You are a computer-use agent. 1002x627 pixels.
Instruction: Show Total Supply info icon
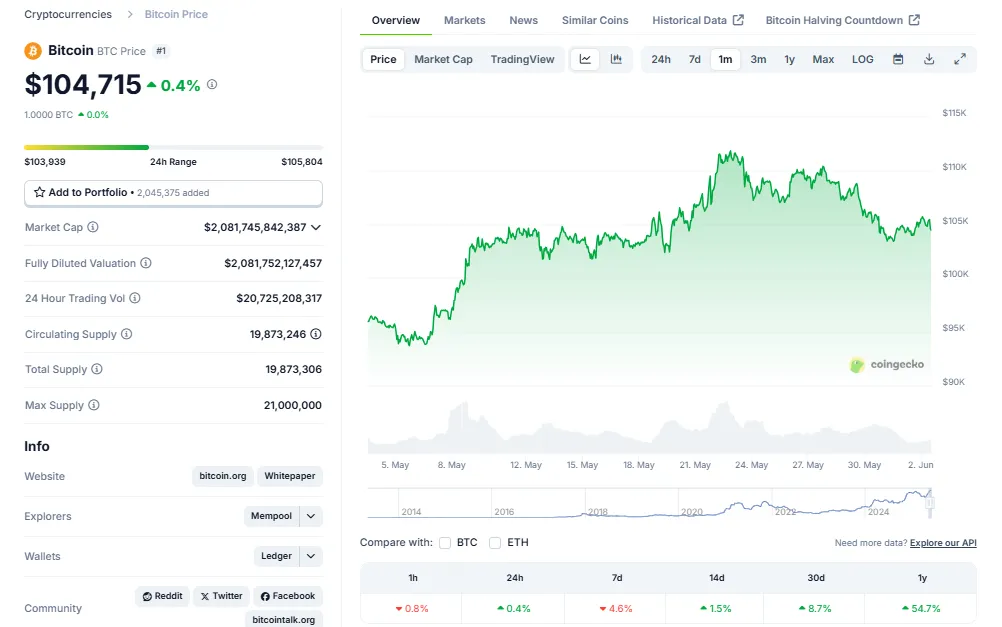pyautogui.click(x=96, y=369)
